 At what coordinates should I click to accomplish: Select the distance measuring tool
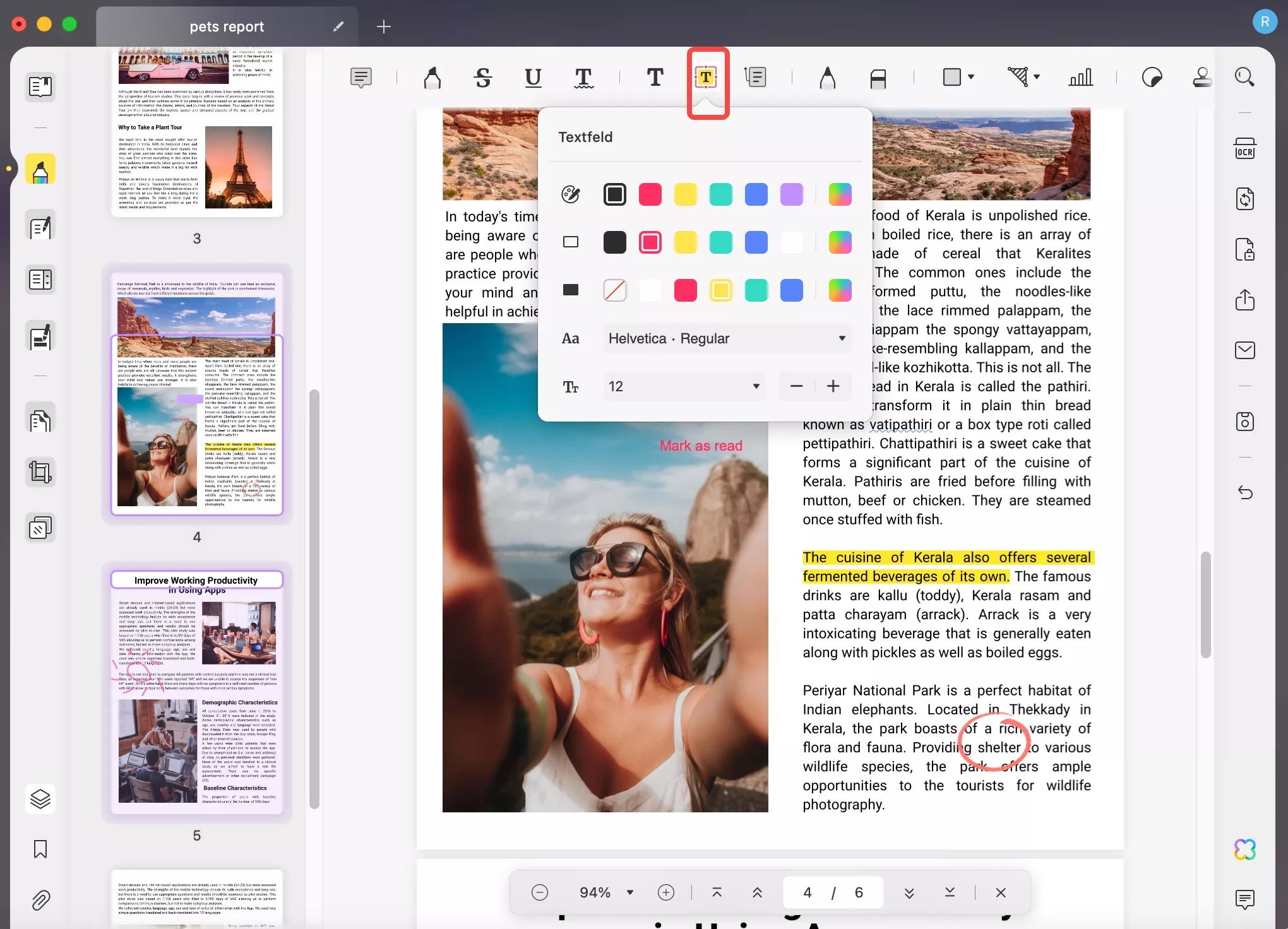tap(1017, 77)
